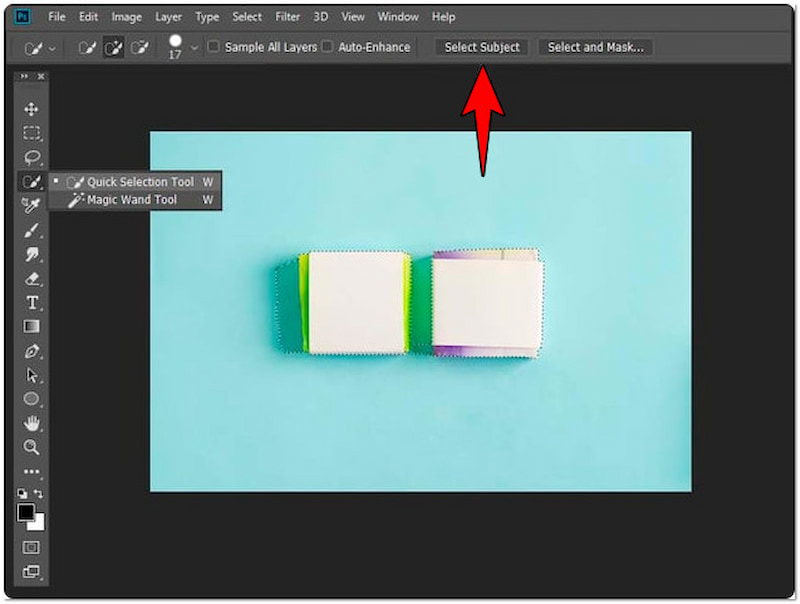Pick the Rectangular Marquee tool
Viewport: 800px width, 604px height.
pyautogui.click(x=32, y=133)
